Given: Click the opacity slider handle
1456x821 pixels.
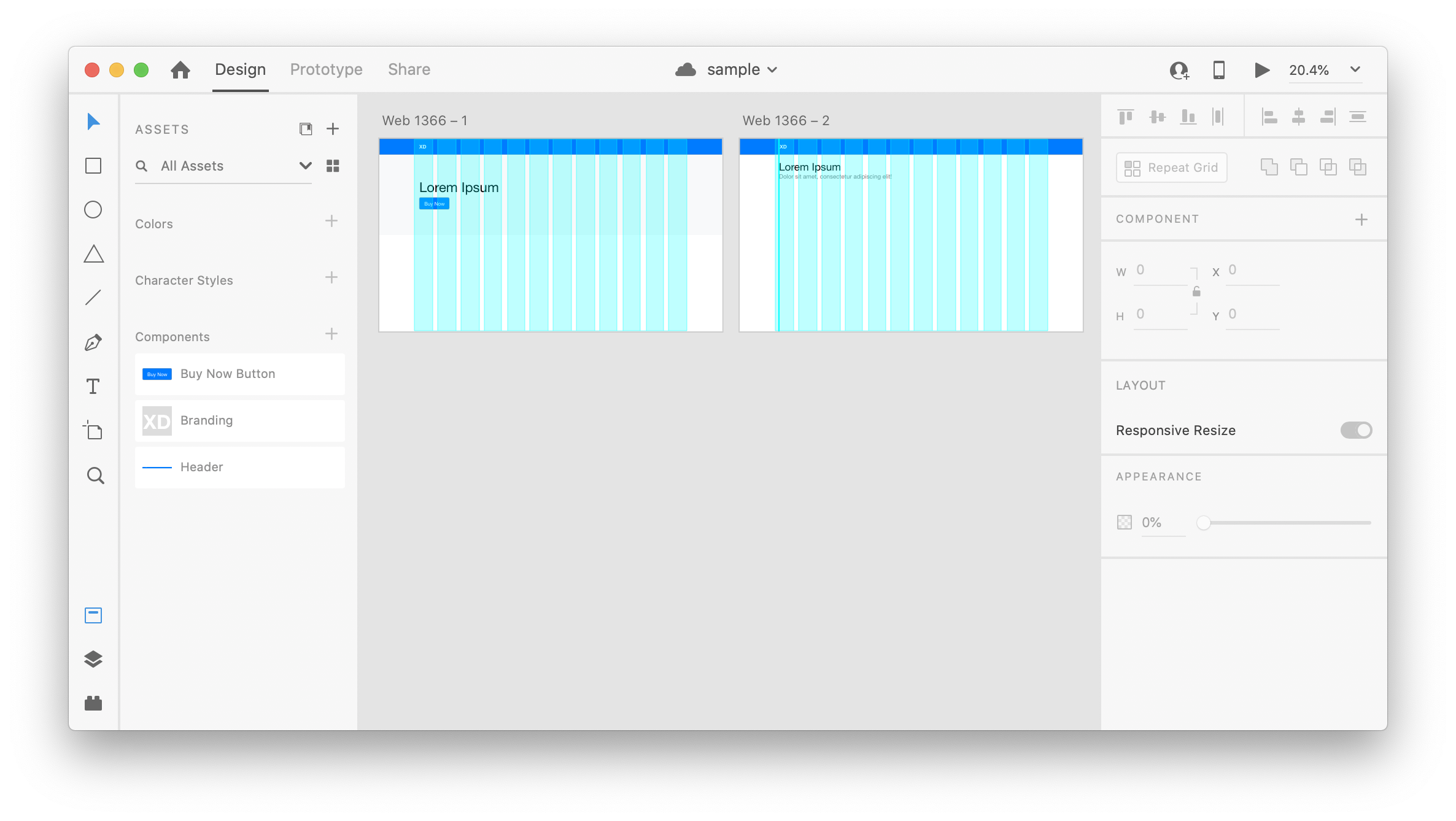Looking at the screenshot, I should 1204,523.
